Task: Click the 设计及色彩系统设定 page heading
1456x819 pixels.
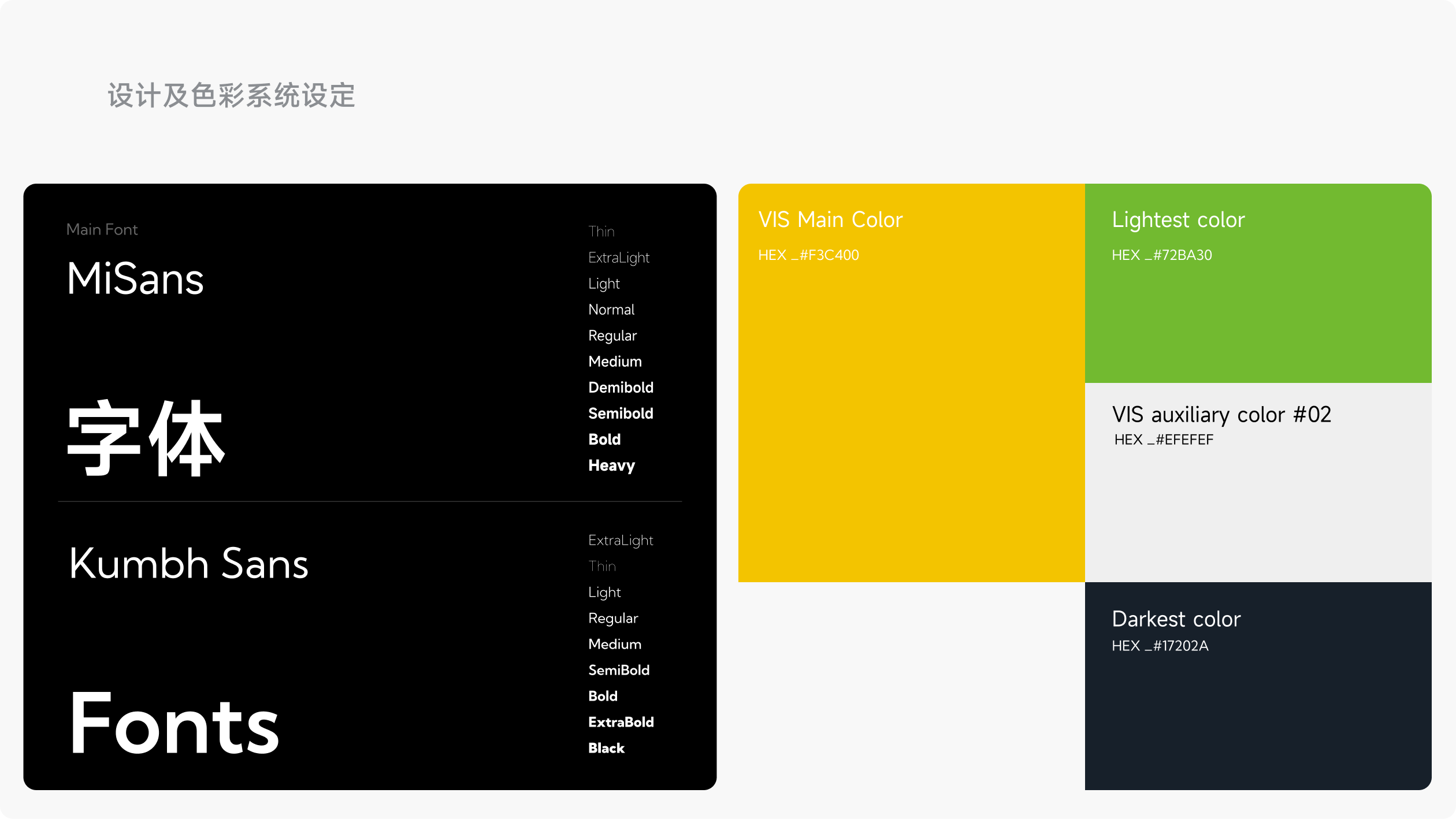Action: point(231,95)
